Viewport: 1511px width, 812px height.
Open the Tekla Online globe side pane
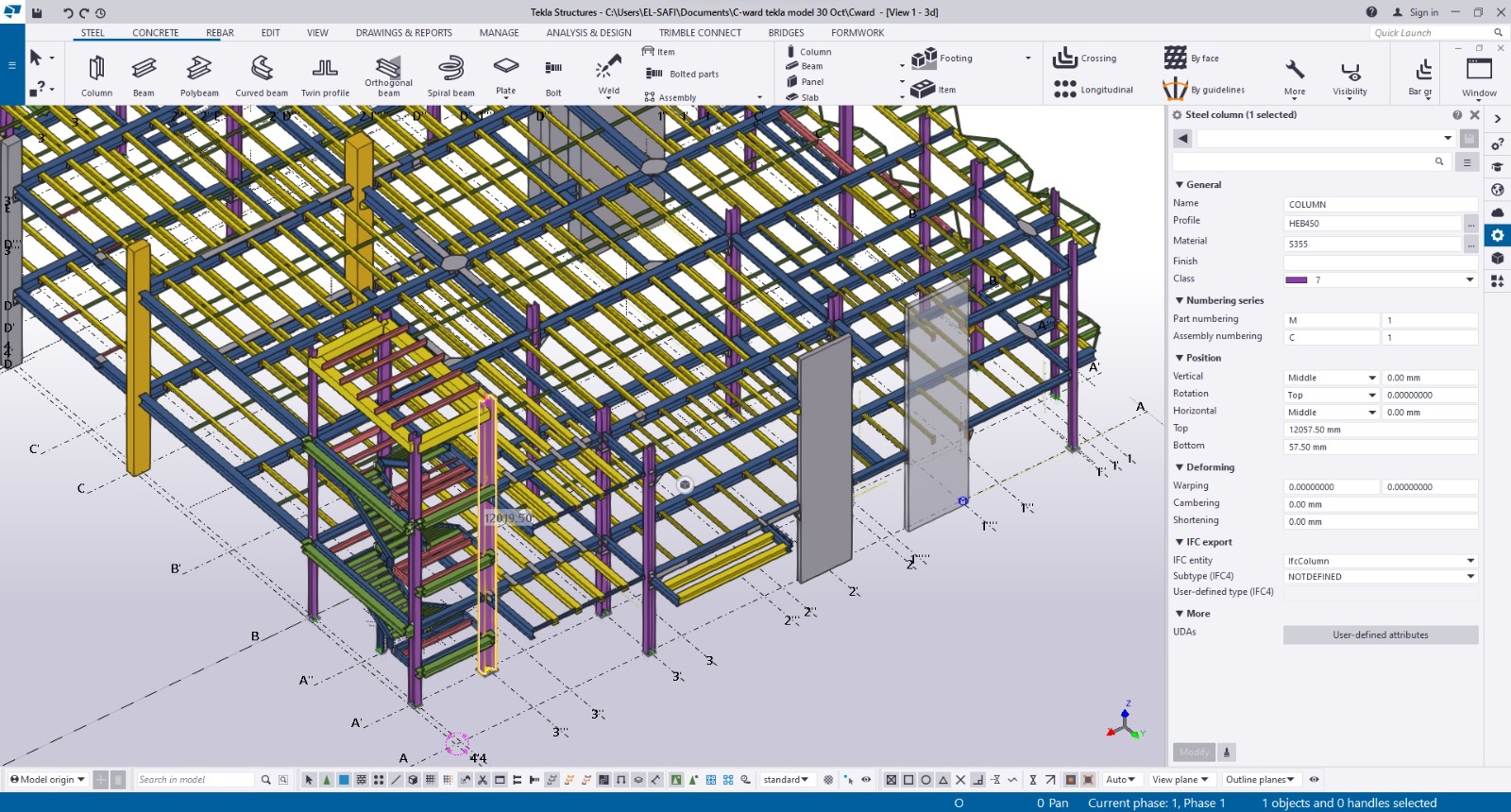pos(1498,190)
